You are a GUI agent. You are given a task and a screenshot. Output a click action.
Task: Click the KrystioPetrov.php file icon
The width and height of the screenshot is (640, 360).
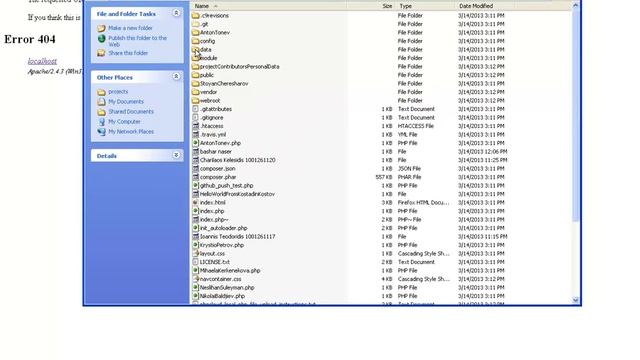coord(196,245)
